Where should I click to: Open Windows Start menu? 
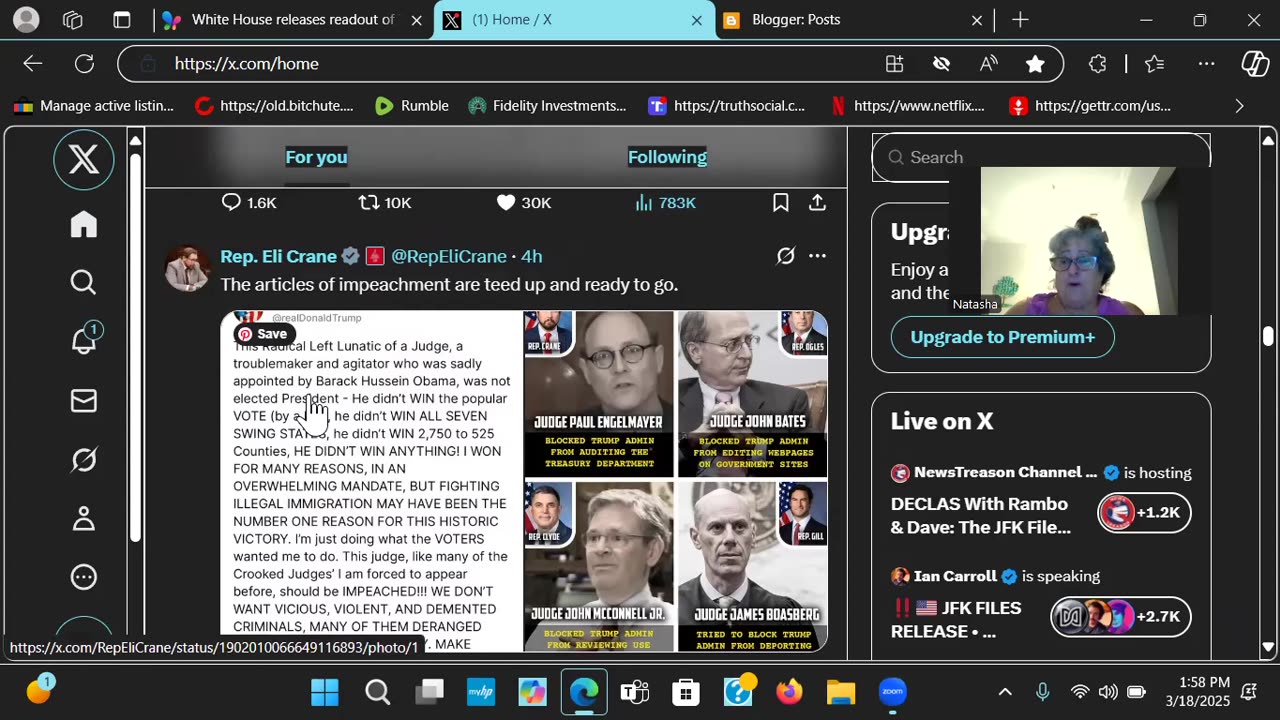pyautogui.click(x=324, y=692)
